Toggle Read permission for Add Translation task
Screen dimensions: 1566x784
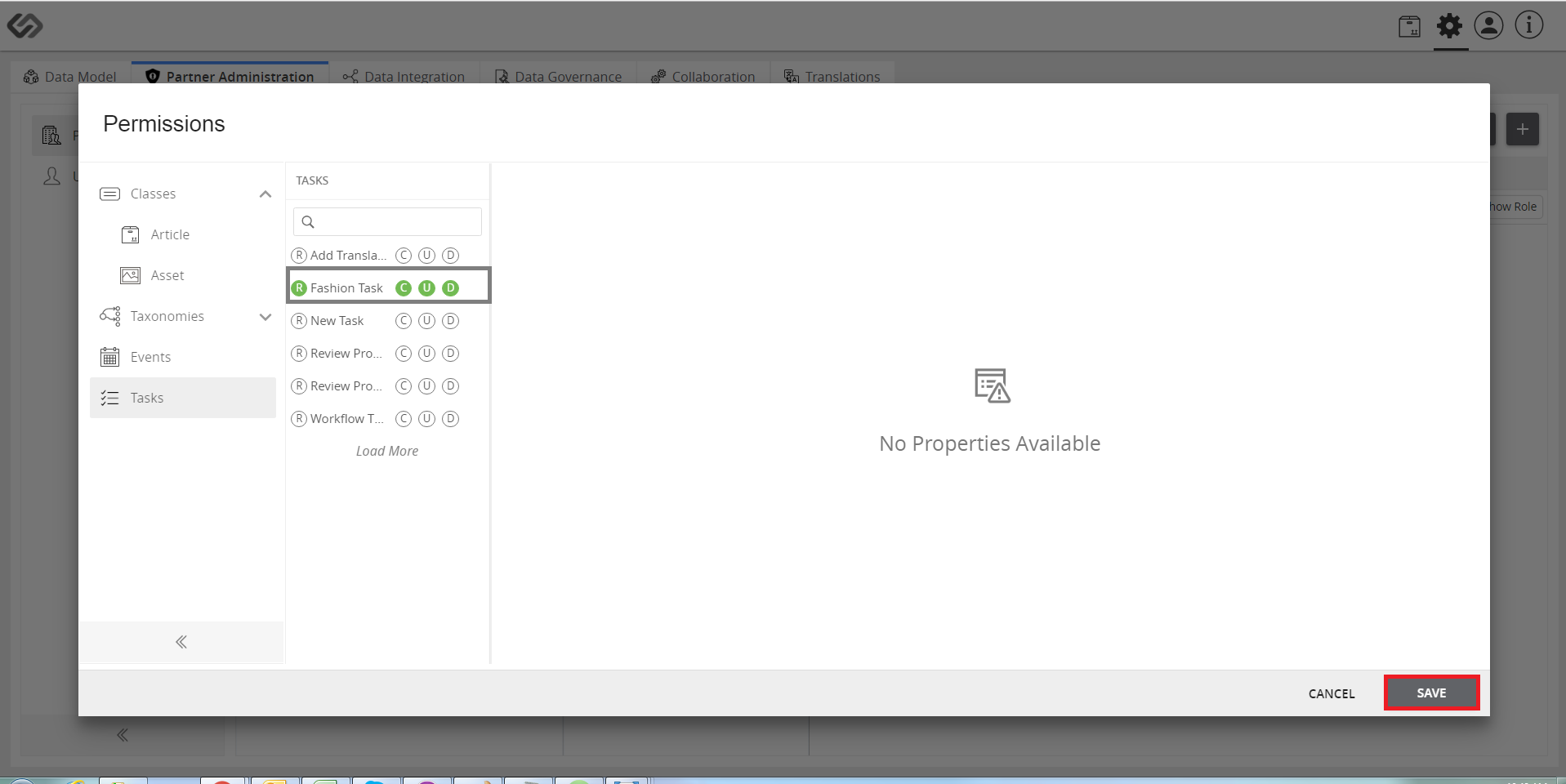click(x=299, y=256)
